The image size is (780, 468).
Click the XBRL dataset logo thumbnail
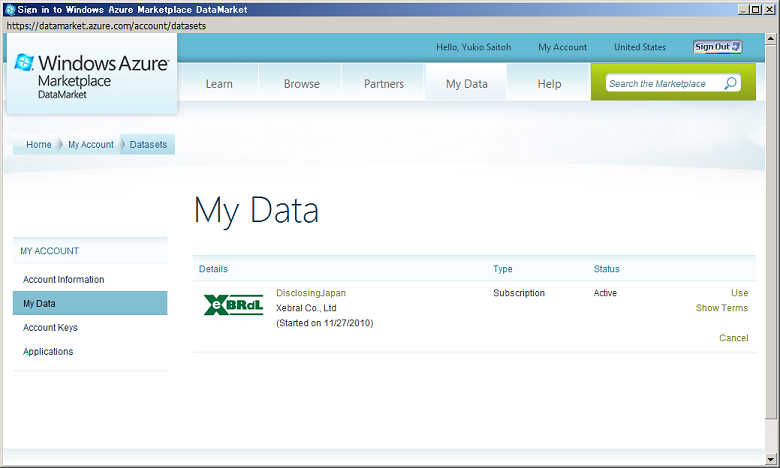pyautogui.click(x=233, y=304)
